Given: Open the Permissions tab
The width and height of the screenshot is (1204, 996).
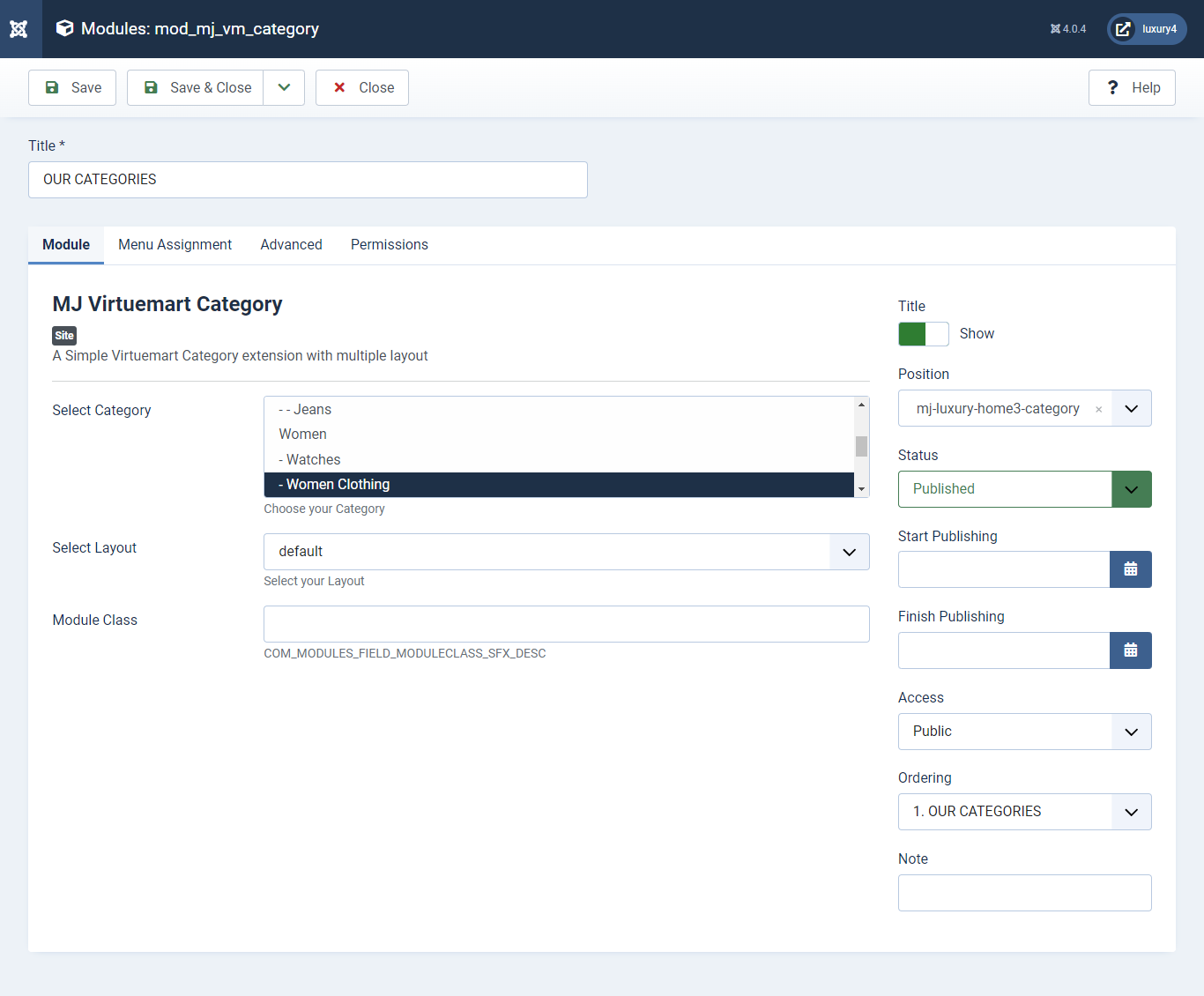Looking at the screenshot, I should coord(390,245).
